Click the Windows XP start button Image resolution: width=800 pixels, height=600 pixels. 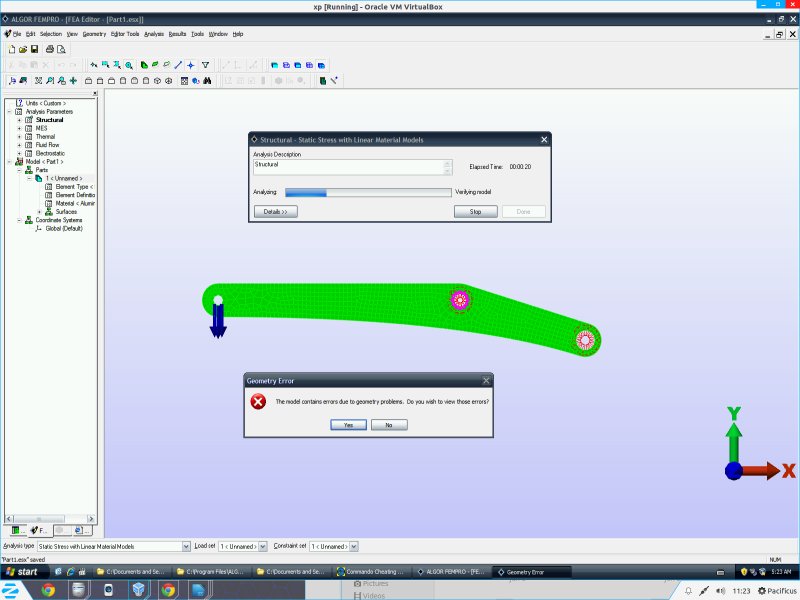pyautogui.click(x=25, y=572)
